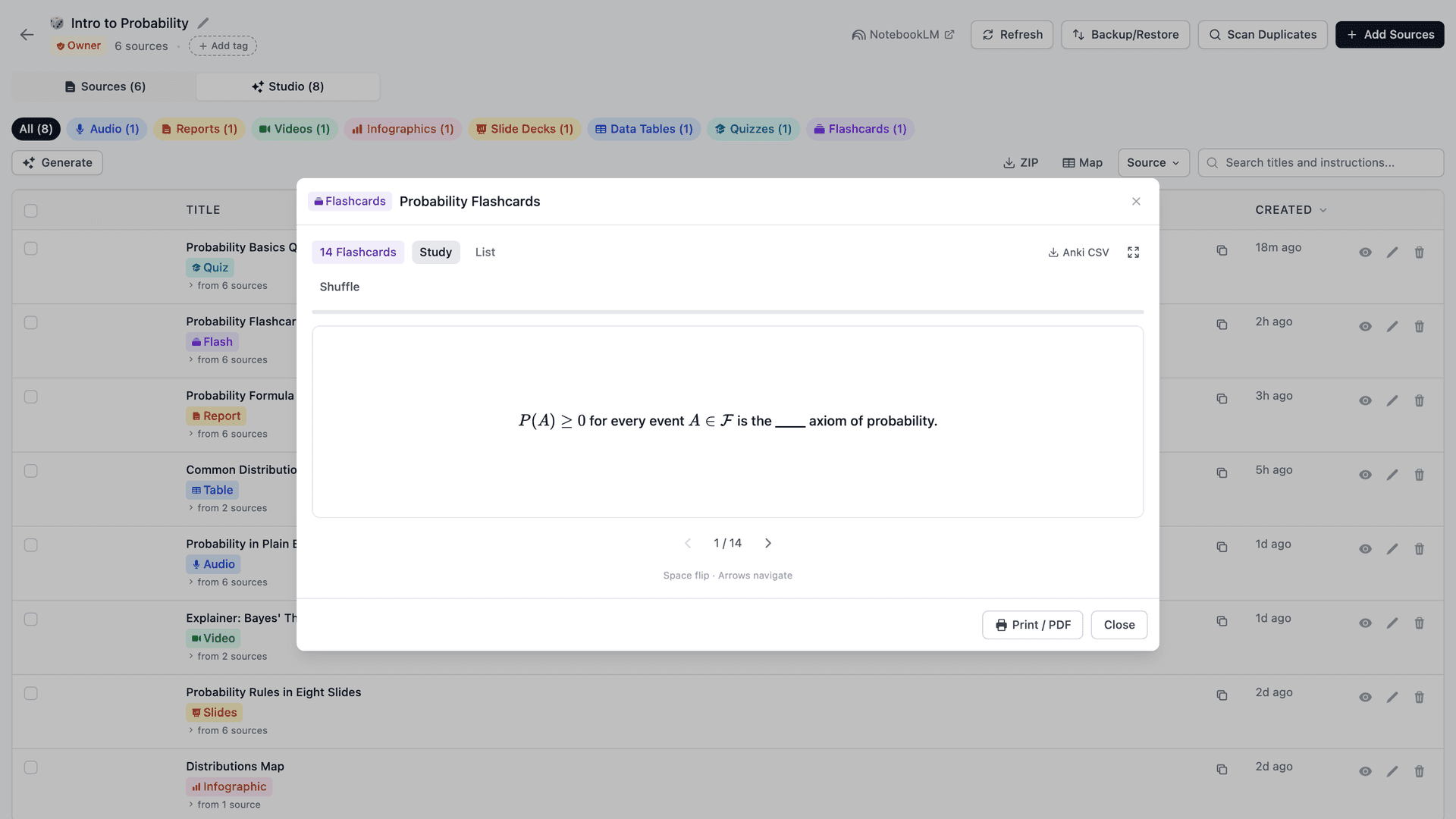Expand 'from 1 source' under Distributions Map
The width and height of the screenshot is (1456, 819).
tap(224, 805)
